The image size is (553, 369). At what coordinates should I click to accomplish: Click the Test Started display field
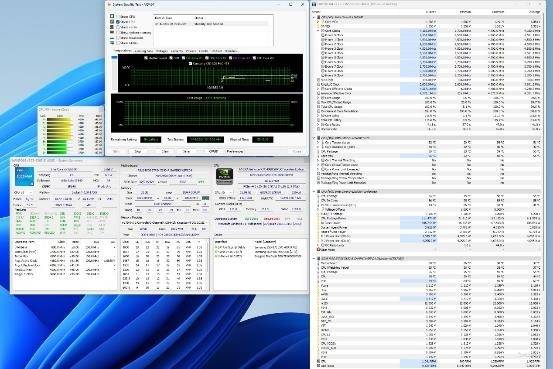point(205,140)
